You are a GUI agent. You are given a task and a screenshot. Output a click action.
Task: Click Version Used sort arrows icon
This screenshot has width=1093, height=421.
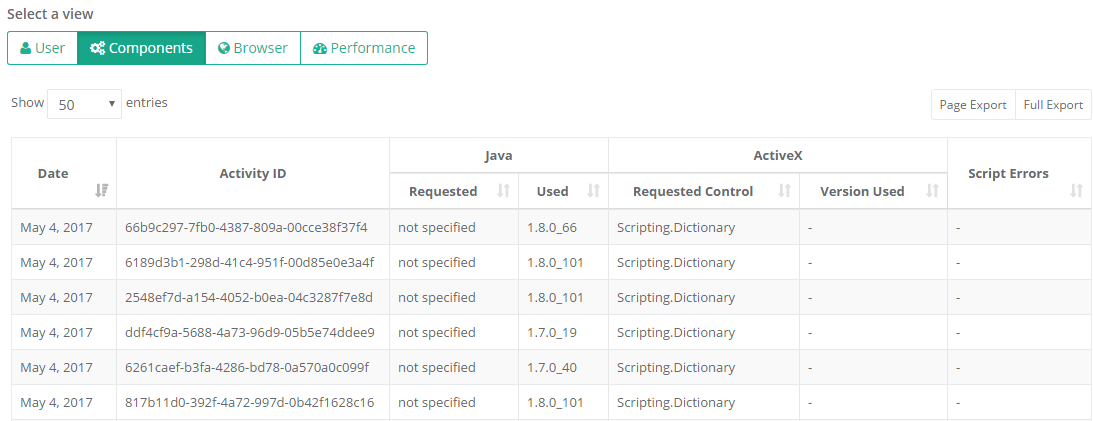point(932,191)
